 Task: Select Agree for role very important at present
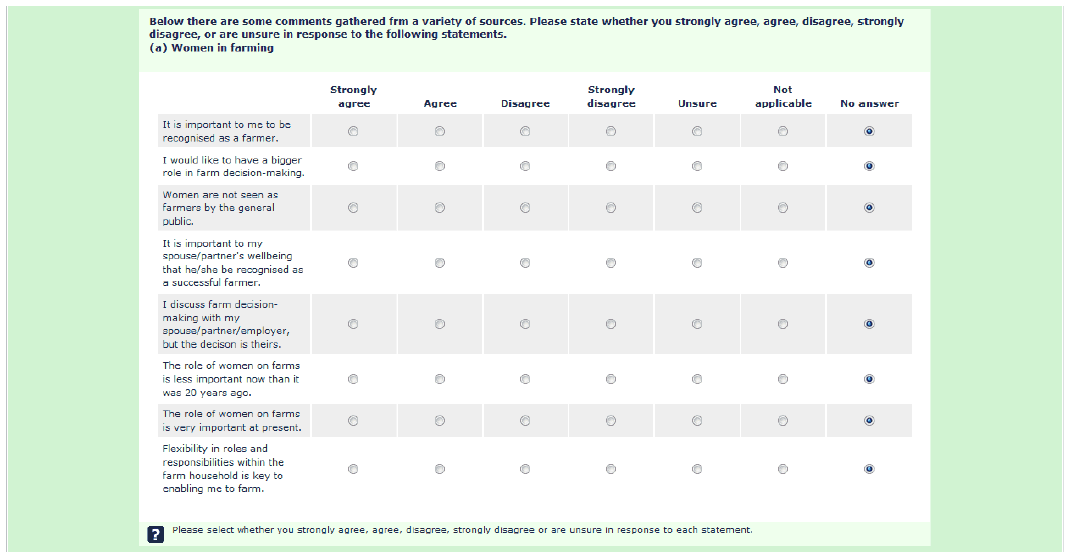pyautogui.click(x=440, y=421)
